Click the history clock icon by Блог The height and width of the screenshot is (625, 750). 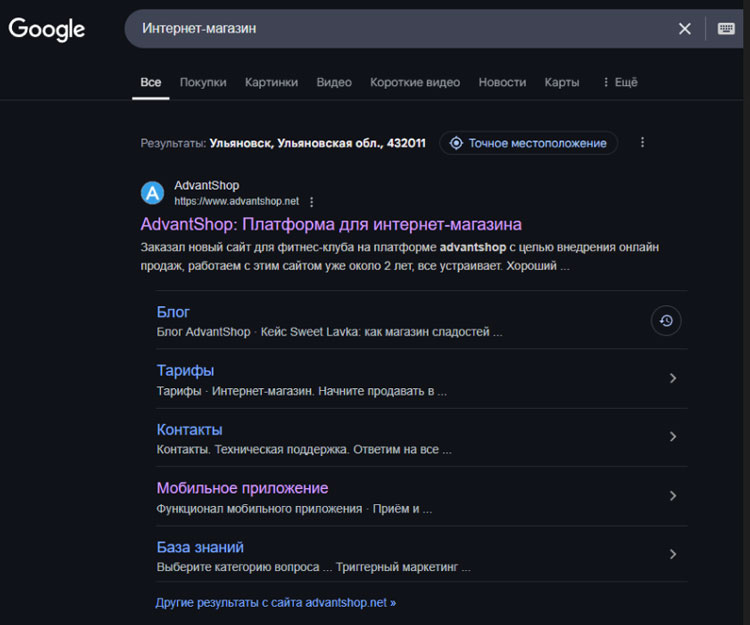pos(666,320)
